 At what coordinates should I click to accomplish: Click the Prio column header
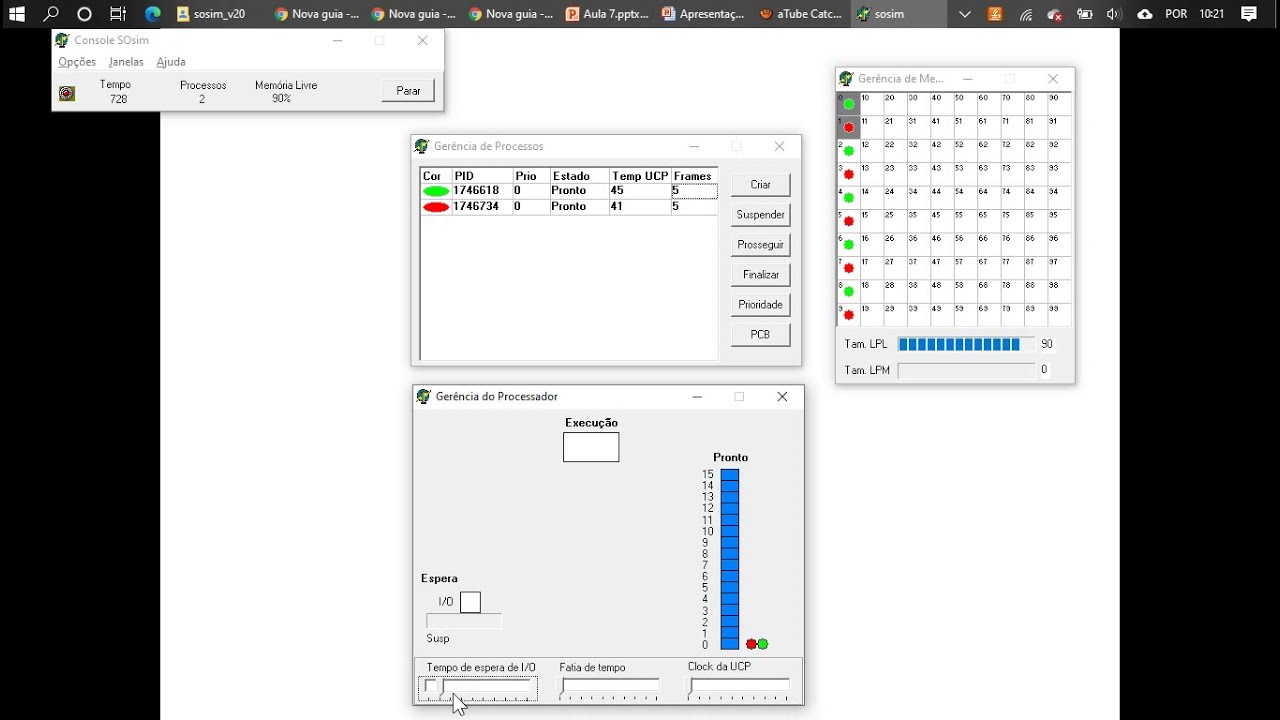(x=530, y=176)
